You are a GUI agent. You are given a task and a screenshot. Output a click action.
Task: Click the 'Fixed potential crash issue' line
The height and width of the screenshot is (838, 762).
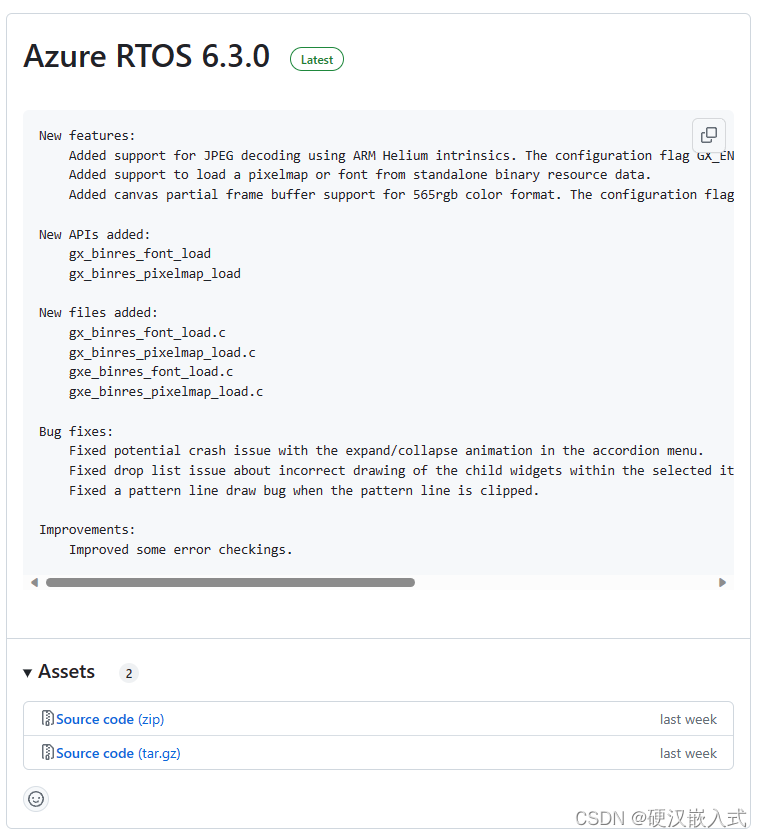386,451
